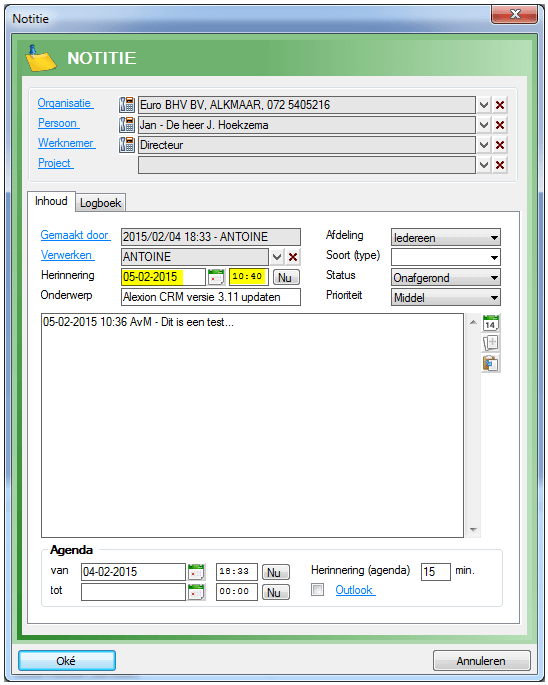Click the Herinnering time field 10:40
Viewport: 548px width, 685px height.
248,277
